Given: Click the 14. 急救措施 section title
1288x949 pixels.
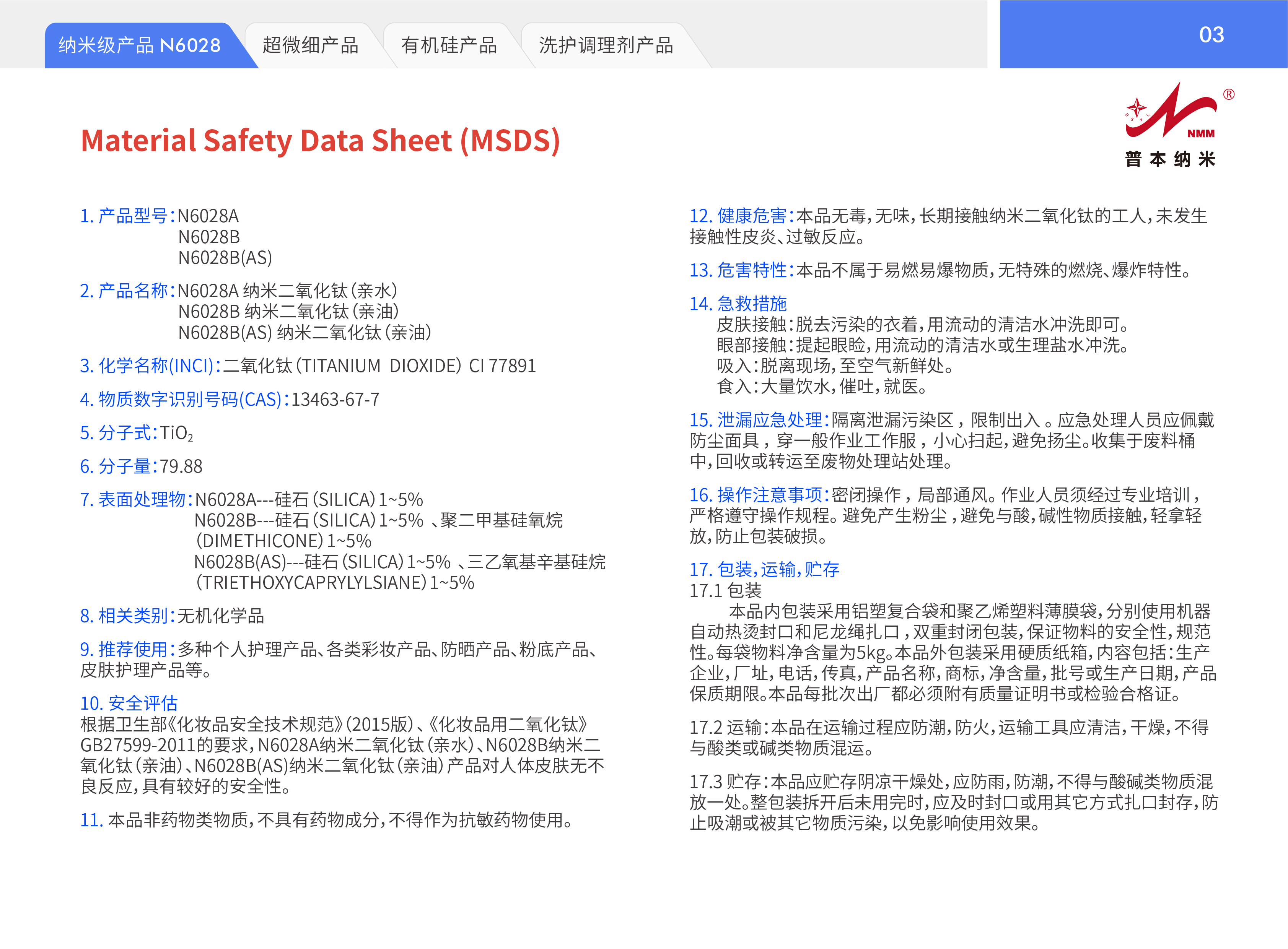Looking at the screenshot, I should tap(738, 303).
